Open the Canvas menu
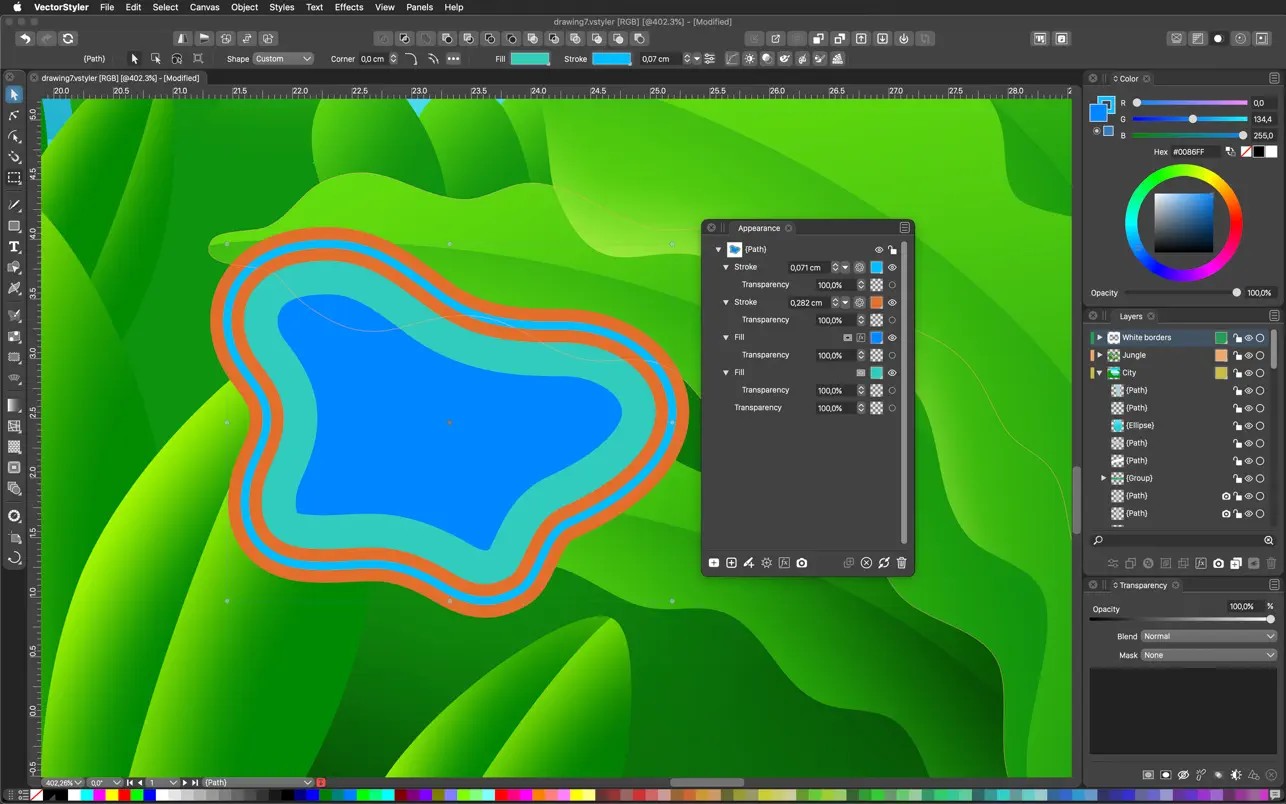Screen dimensions: 1286x804 (205, 7)
